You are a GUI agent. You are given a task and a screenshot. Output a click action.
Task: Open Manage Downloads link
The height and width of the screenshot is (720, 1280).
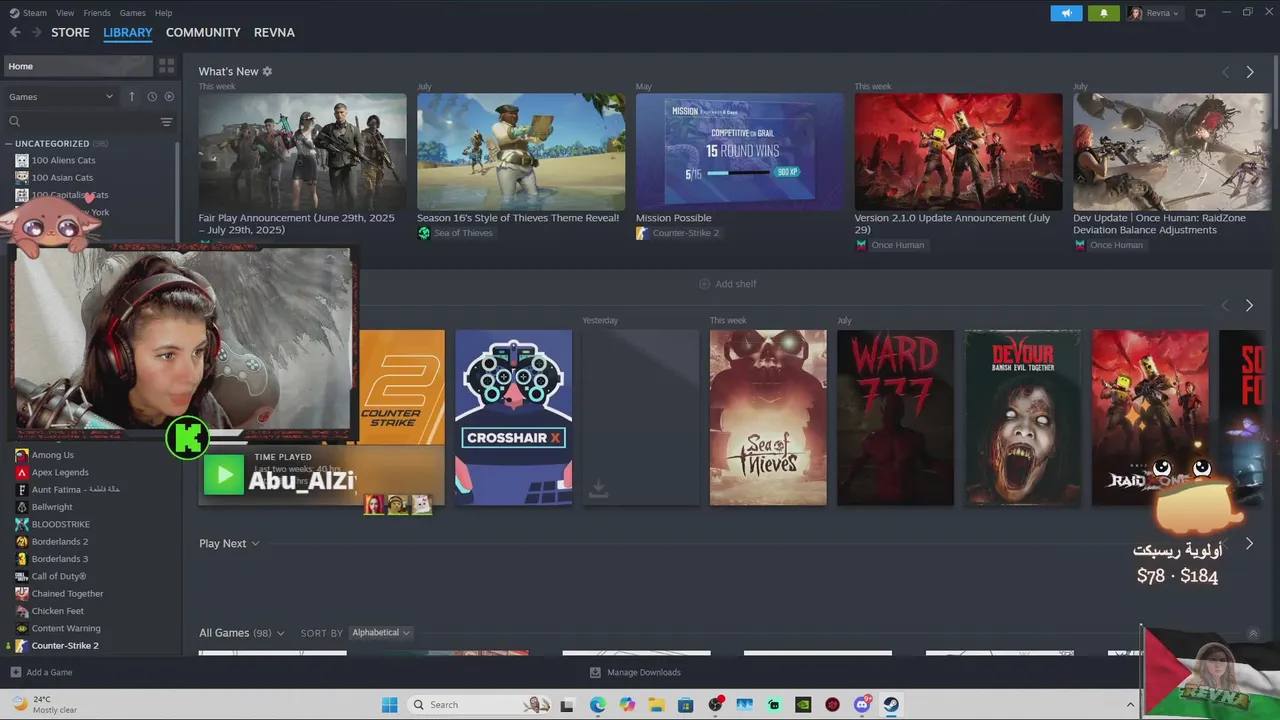pos(643,673)
